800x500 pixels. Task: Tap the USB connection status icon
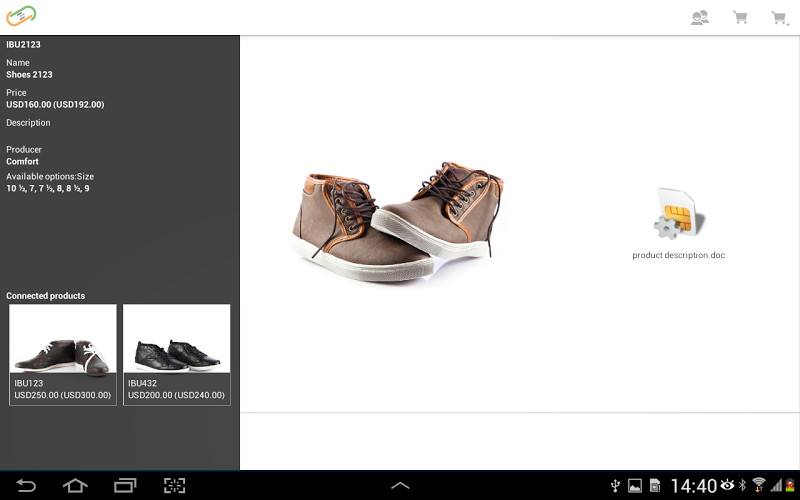click(x=615, y=485)
